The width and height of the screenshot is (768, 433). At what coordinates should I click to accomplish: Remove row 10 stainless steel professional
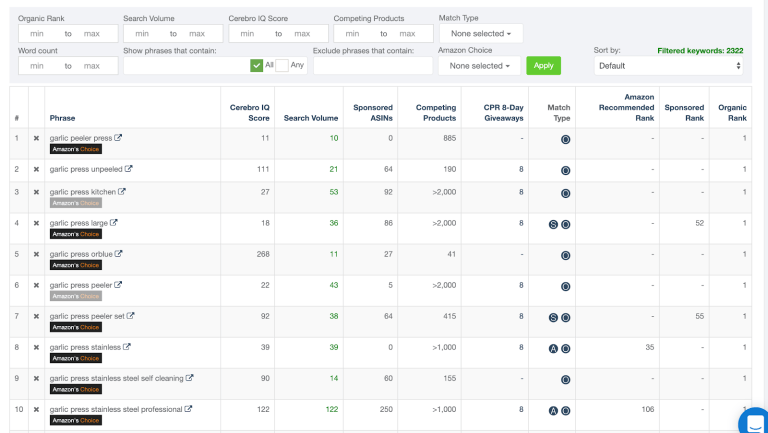(x=36, y=409)
